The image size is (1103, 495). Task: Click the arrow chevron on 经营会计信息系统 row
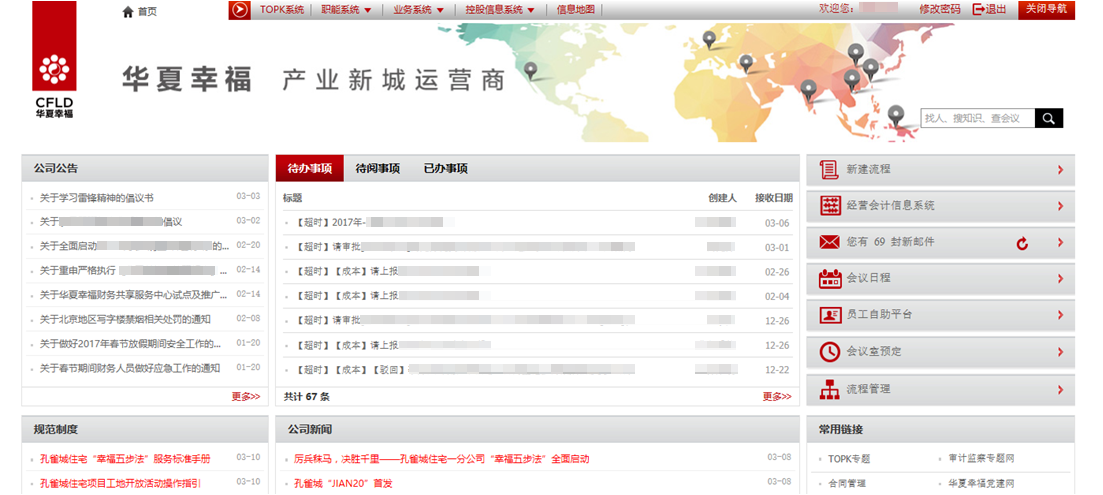pyautogui.click(x=1060, y=206)
